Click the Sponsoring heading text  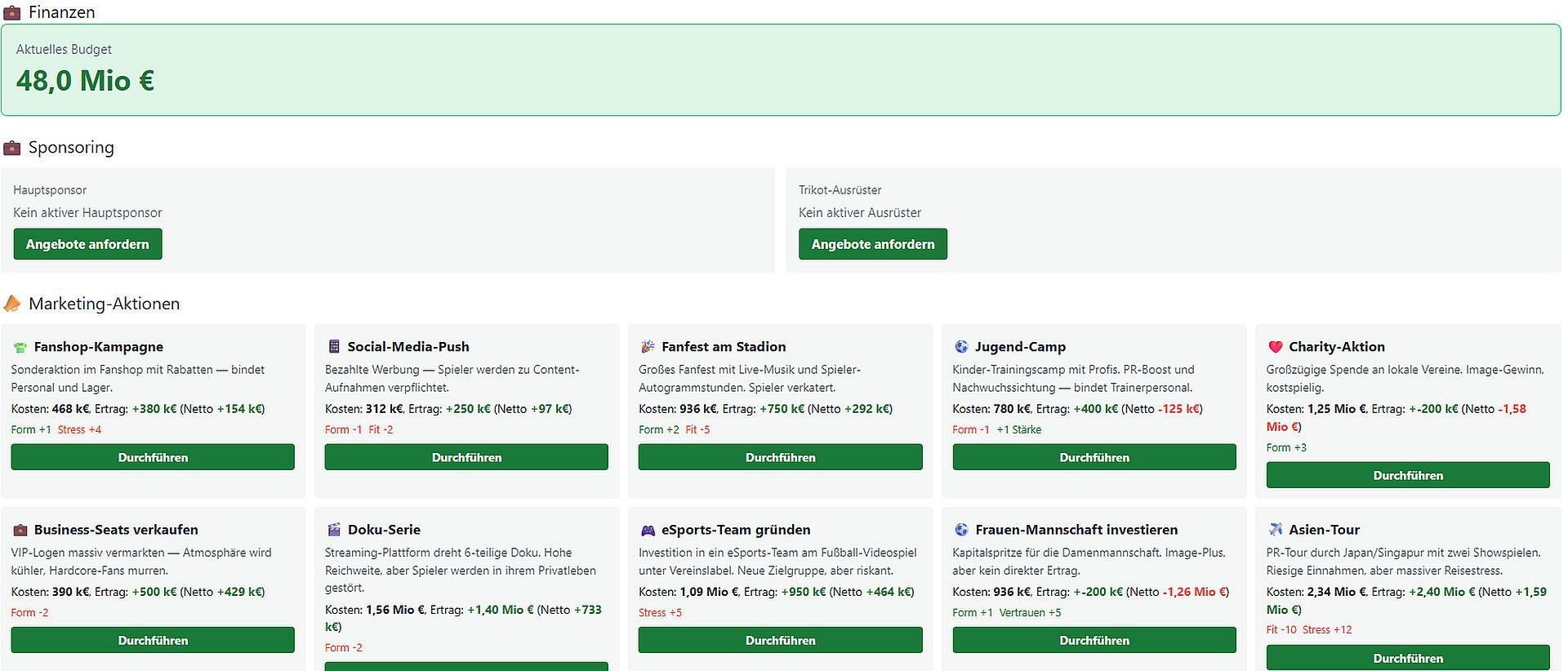point(71,148)
